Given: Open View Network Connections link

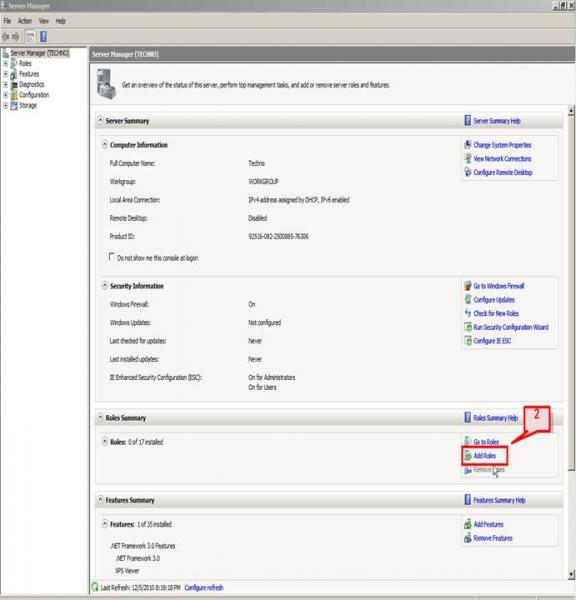Looking at the screenshot, I should [502, 159].
